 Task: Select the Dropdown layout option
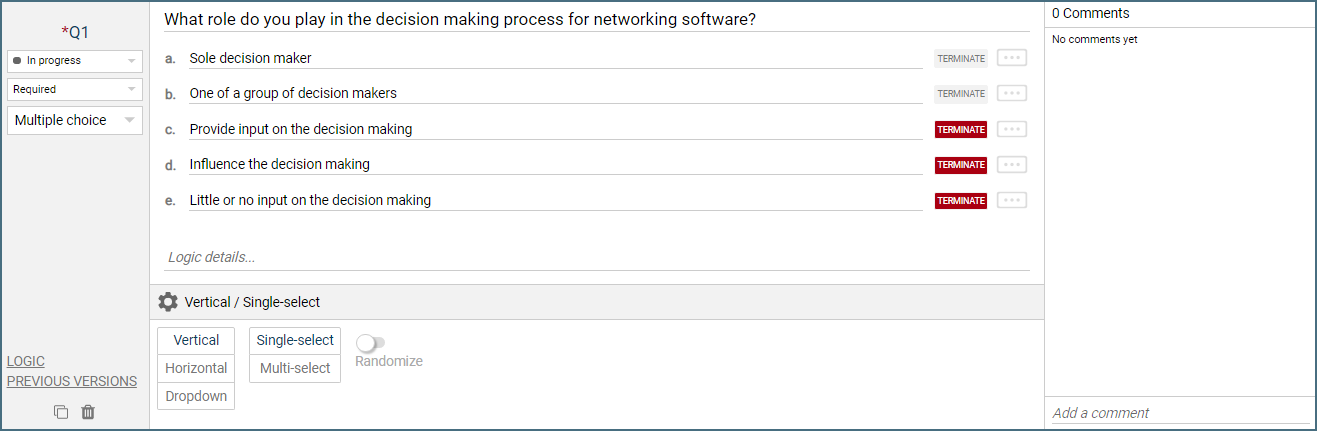pos(196,396)
